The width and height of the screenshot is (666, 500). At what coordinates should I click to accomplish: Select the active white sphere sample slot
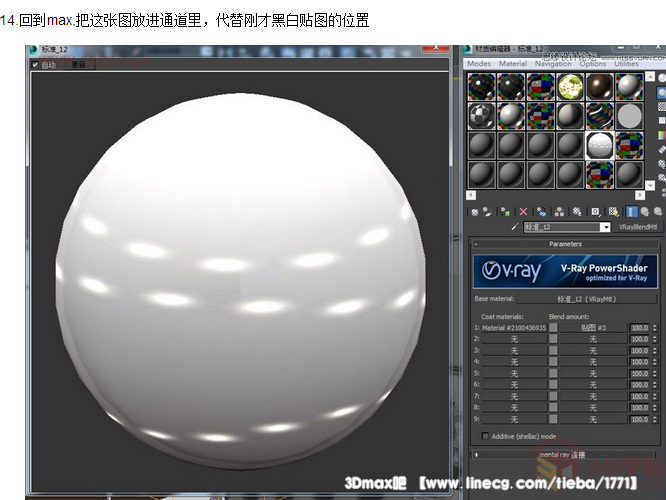click(600, 145)
